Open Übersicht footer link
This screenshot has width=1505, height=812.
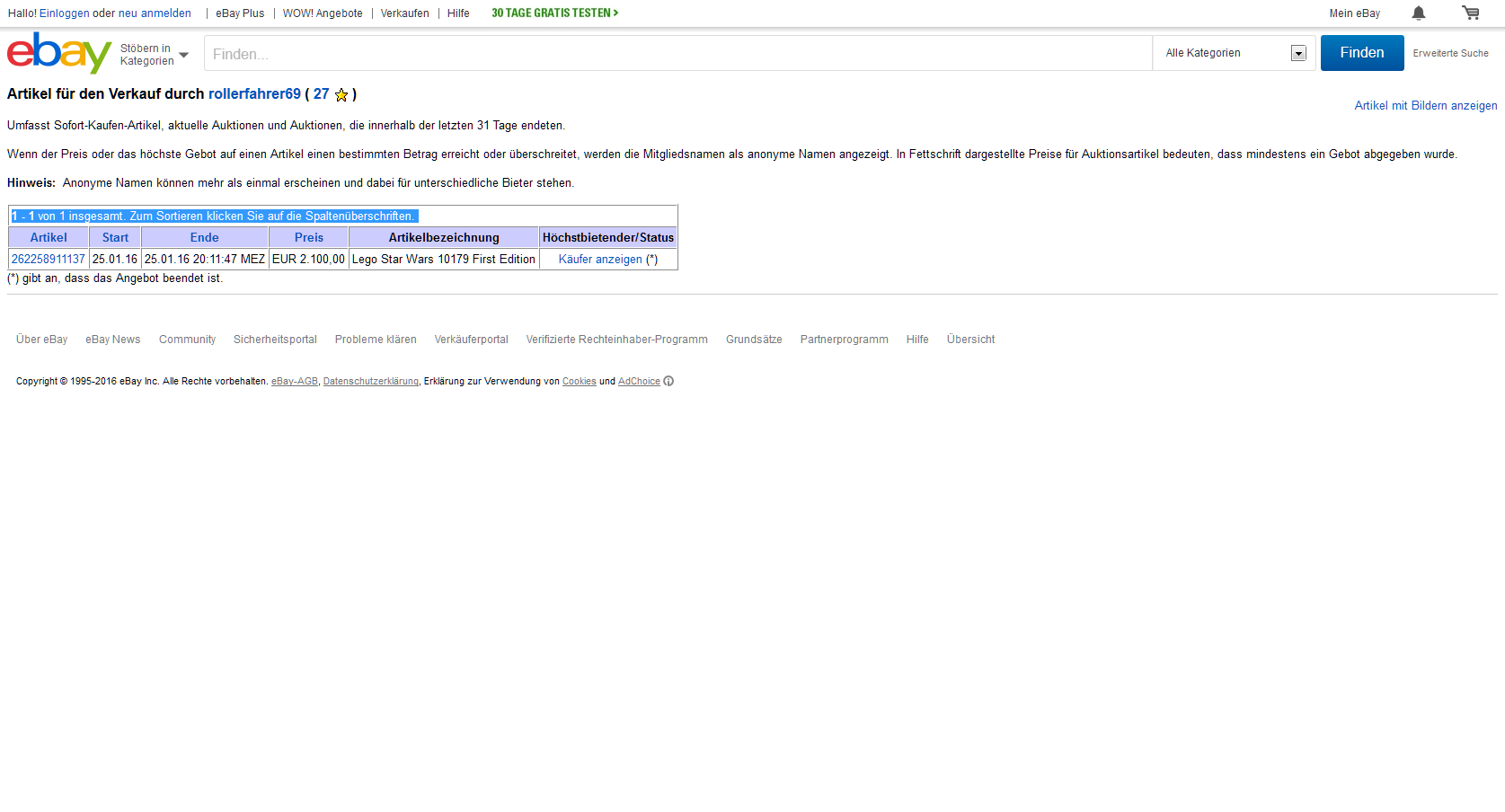(971, 340)
